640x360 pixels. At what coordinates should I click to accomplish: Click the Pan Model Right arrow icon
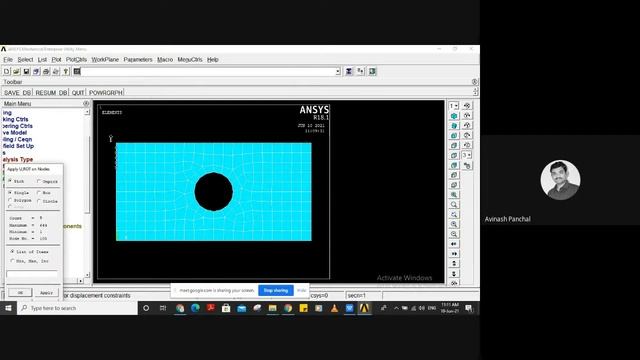454,253
